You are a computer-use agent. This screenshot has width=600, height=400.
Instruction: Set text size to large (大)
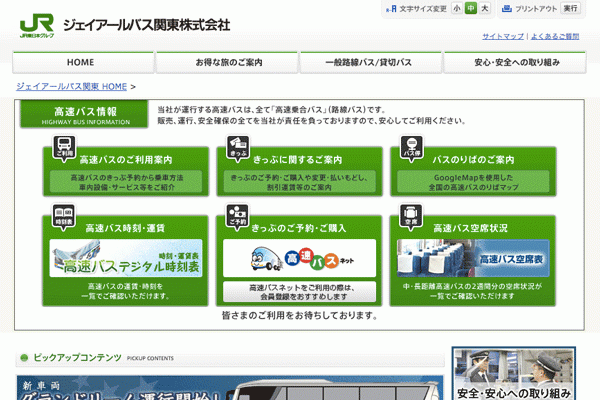[x=485, y=8]
